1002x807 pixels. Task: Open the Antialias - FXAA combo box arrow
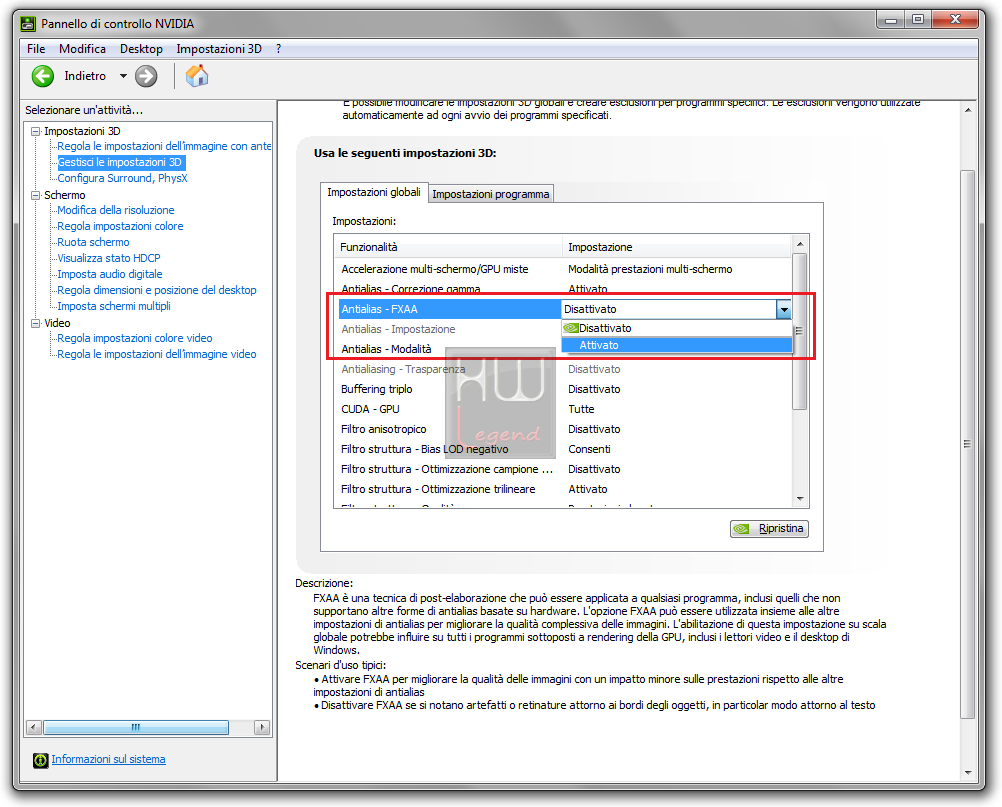783,310
